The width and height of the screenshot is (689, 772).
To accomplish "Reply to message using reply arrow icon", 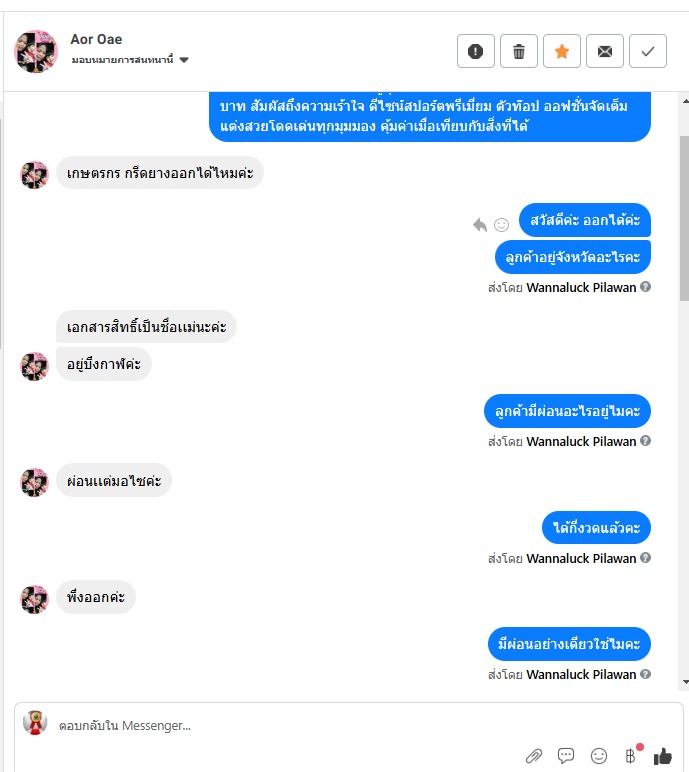I will [x=480, y=225].
